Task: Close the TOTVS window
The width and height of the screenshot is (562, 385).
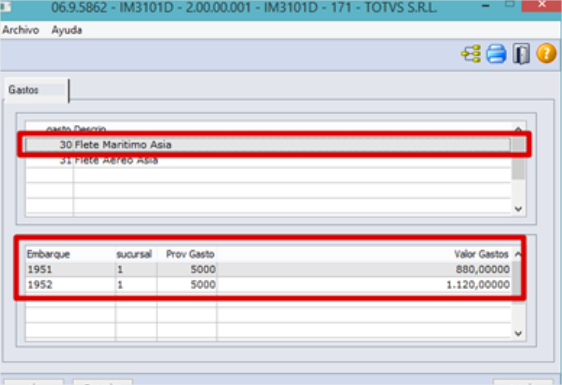Action: [x=542, y=5]
